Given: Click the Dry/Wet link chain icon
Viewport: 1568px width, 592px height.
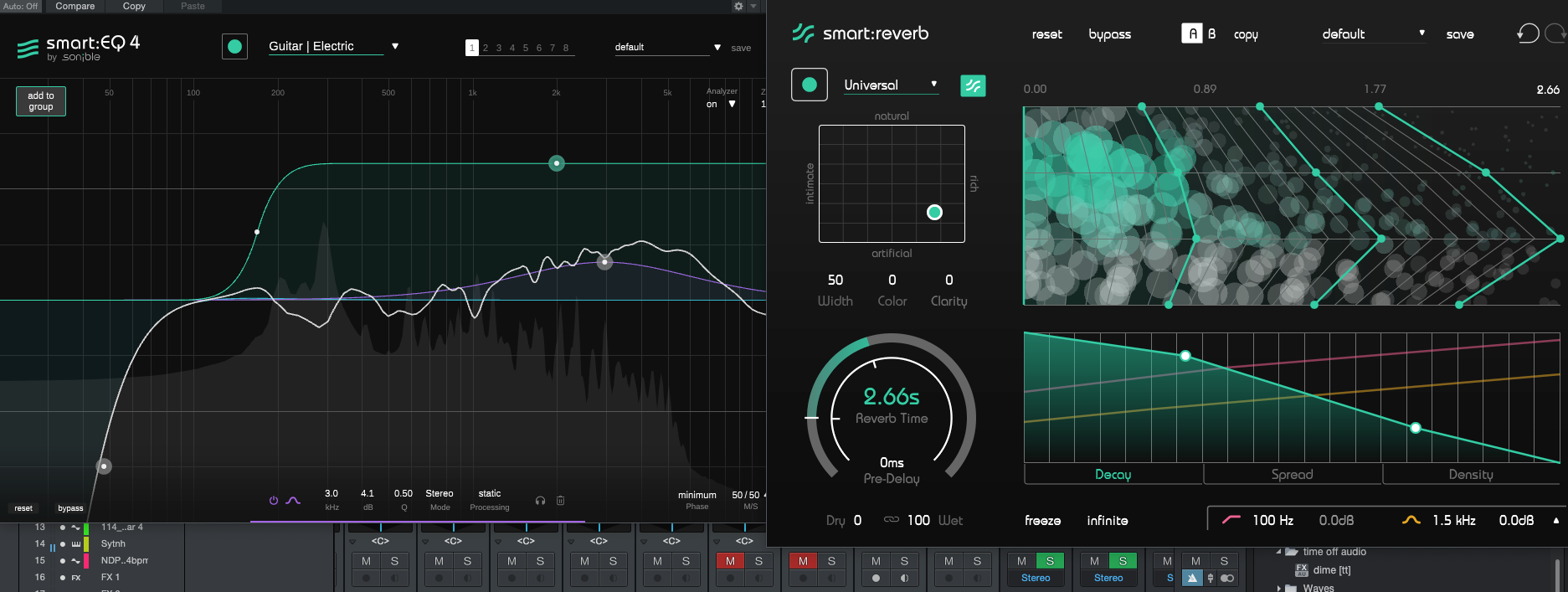Looking at the screenshot, I should (892, 520).
